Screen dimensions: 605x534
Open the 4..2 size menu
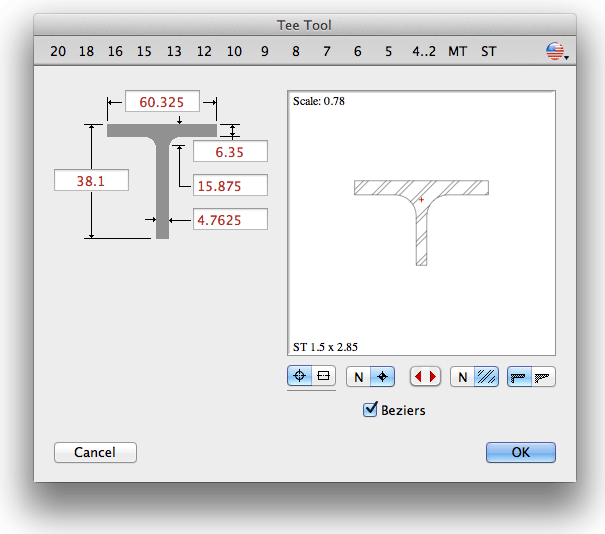pos(424,51)
